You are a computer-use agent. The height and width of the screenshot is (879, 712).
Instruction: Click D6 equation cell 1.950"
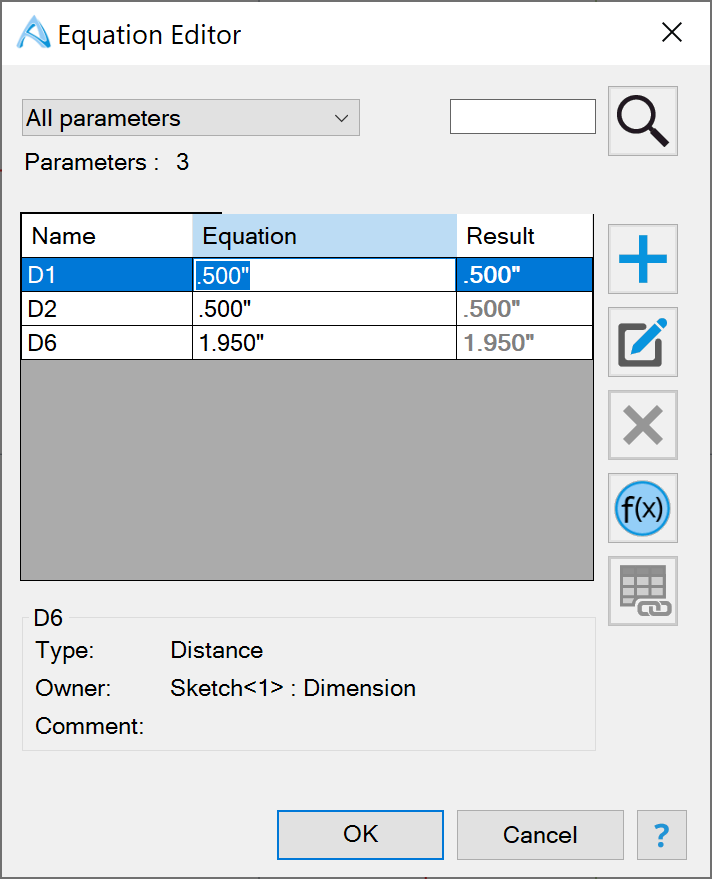[324, 343]
